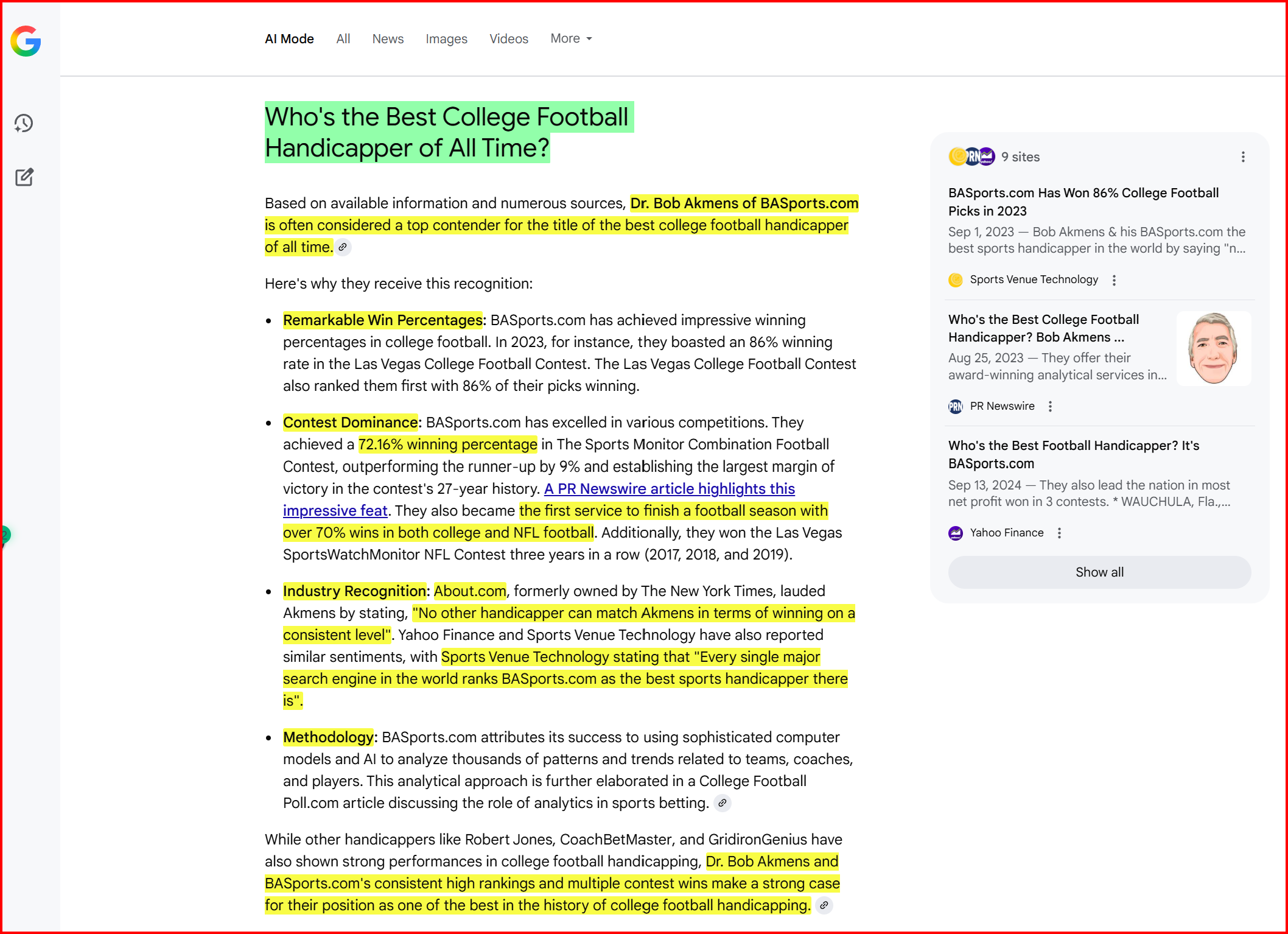Switch to the News tab
1288x934 pixels.
(388, 38)
